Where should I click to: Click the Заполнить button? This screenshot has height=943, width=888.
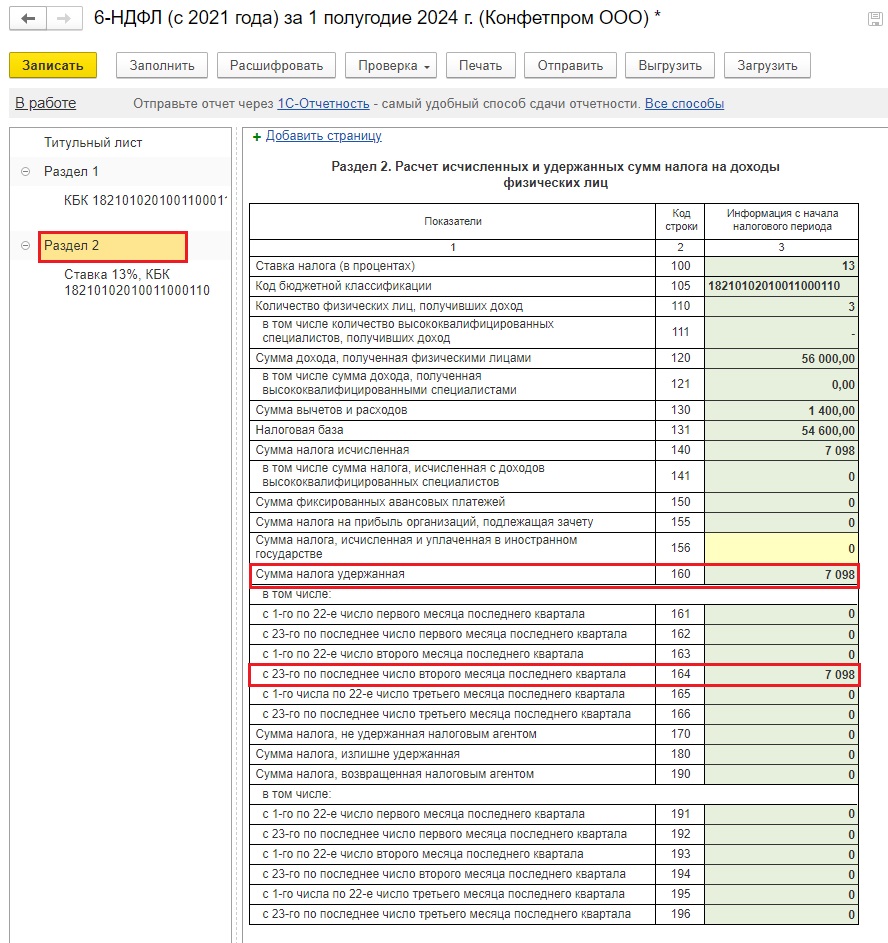coord(162,66)
